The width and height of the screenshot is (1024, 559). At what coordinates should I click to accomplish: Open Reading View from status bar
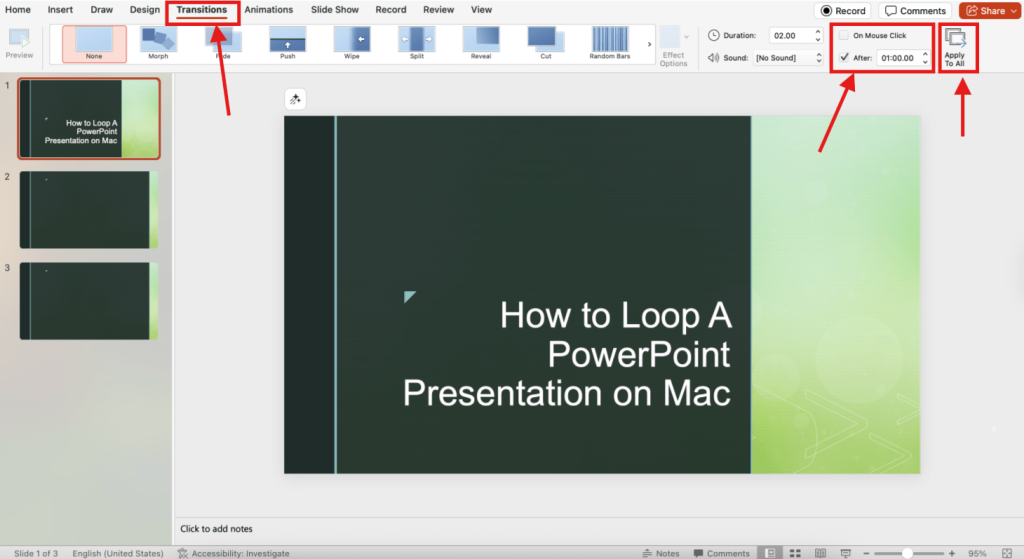click(820, 553)
